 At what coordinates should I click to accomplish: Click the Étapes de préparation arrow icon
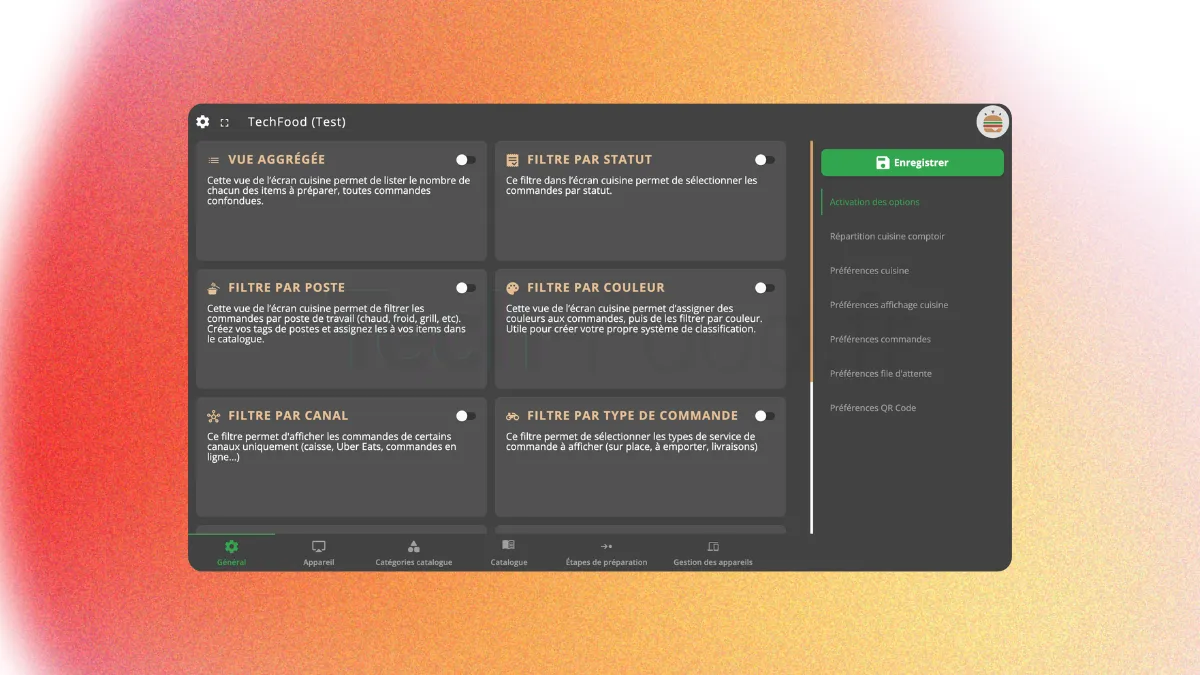tap(606, 546)
